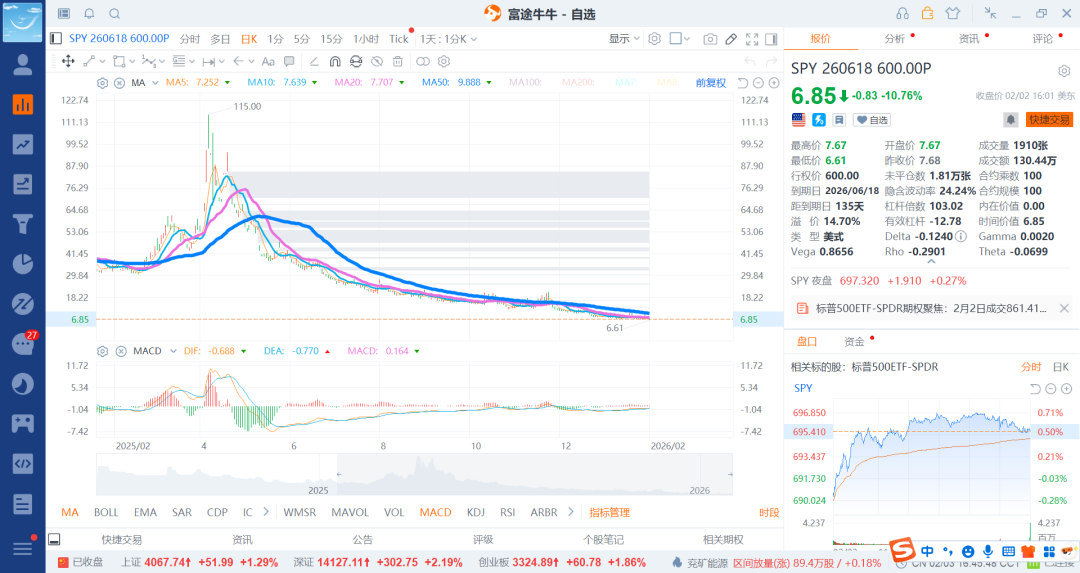Delete drawings with trash can icon
The height and width of the screenshot is (573, 1080).
(397, 61)
